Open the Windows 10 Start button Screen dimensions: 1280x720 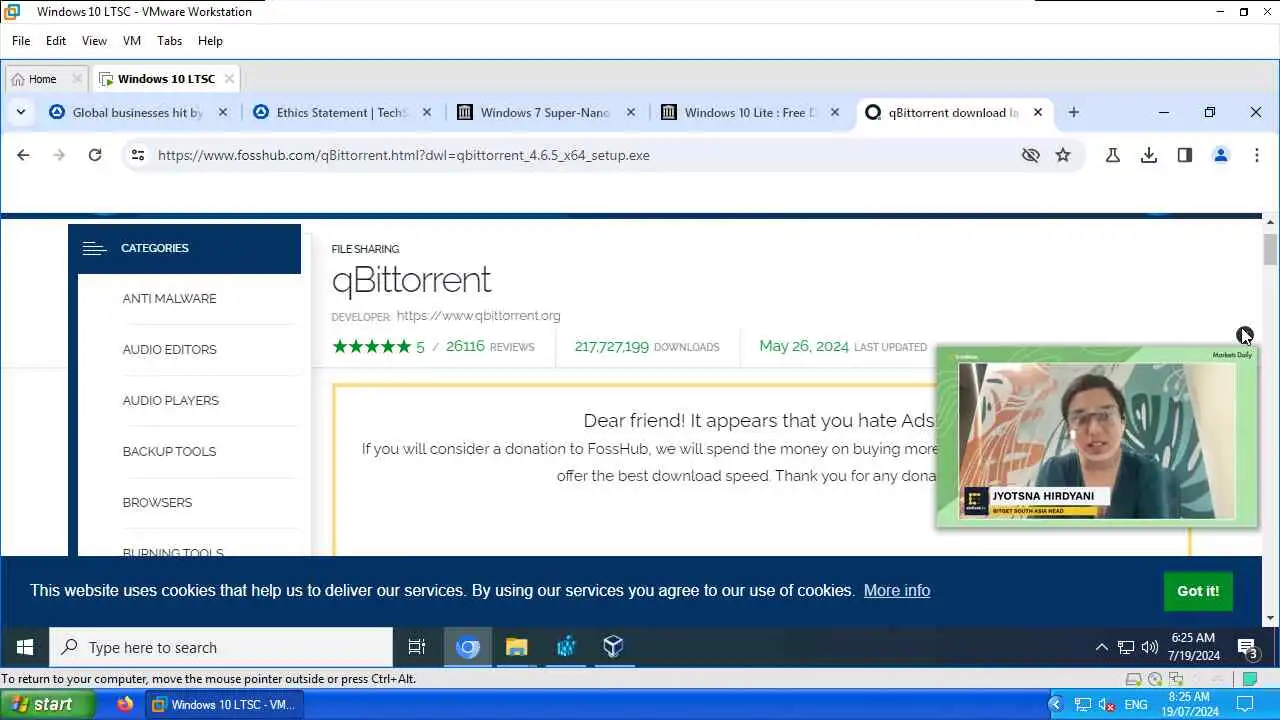point(25,647)
